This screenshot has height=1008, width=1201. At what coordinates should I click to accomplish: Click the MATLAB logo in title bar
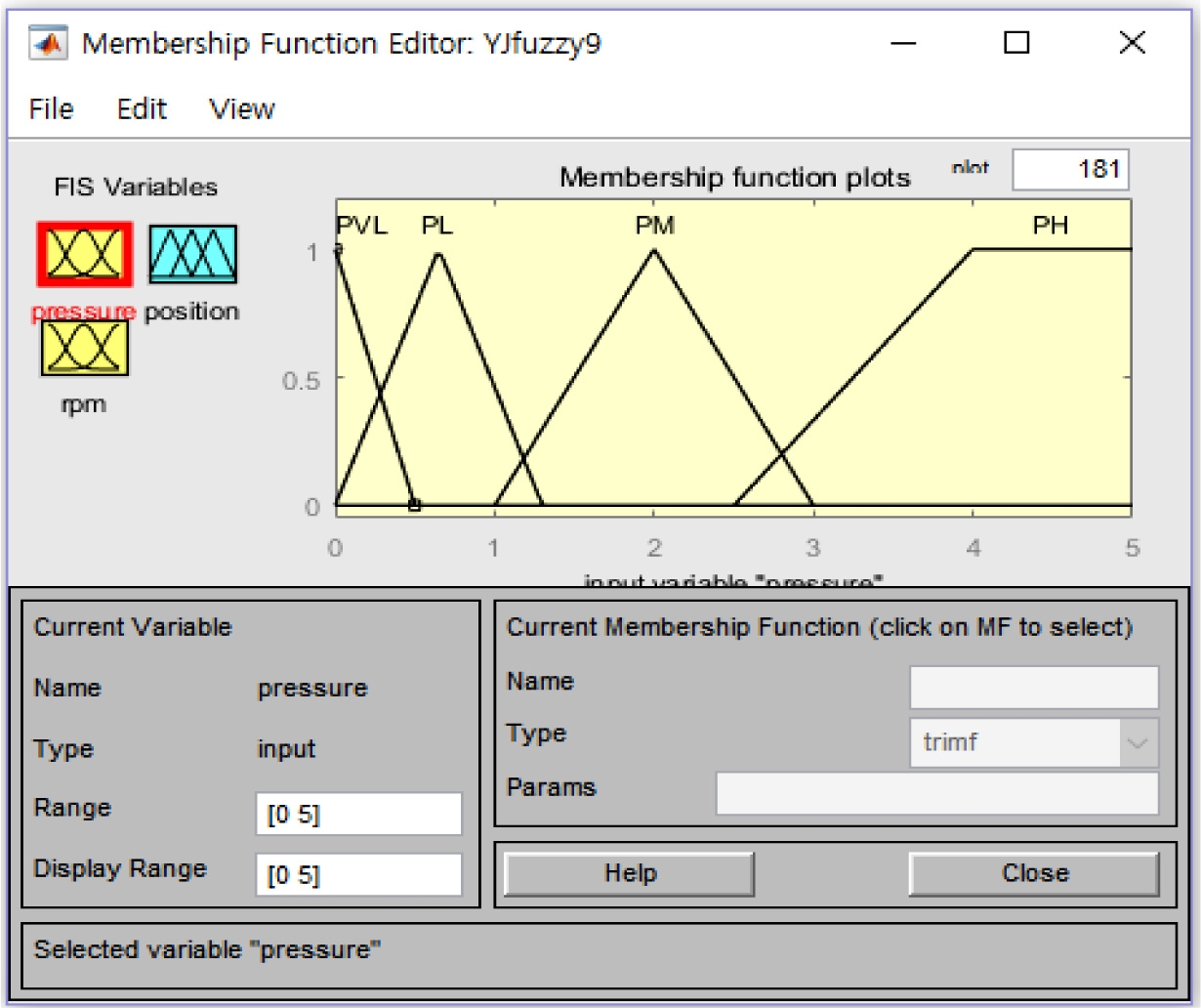pyautogui.click(x=51, y=44)
